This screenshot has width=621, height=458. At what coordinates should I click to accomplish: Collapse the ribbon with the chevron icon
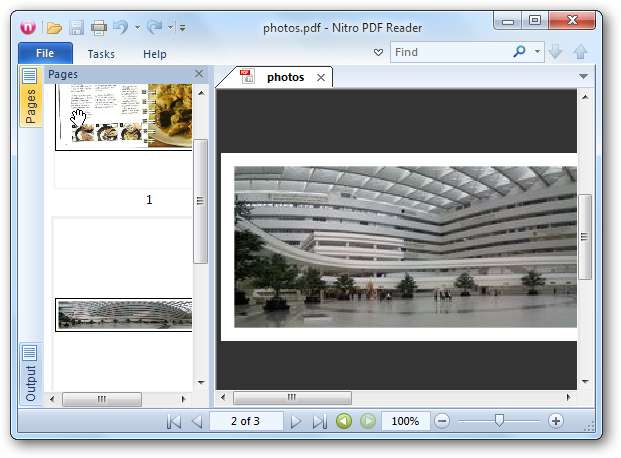pyautogui.click(x=378, y=52)
